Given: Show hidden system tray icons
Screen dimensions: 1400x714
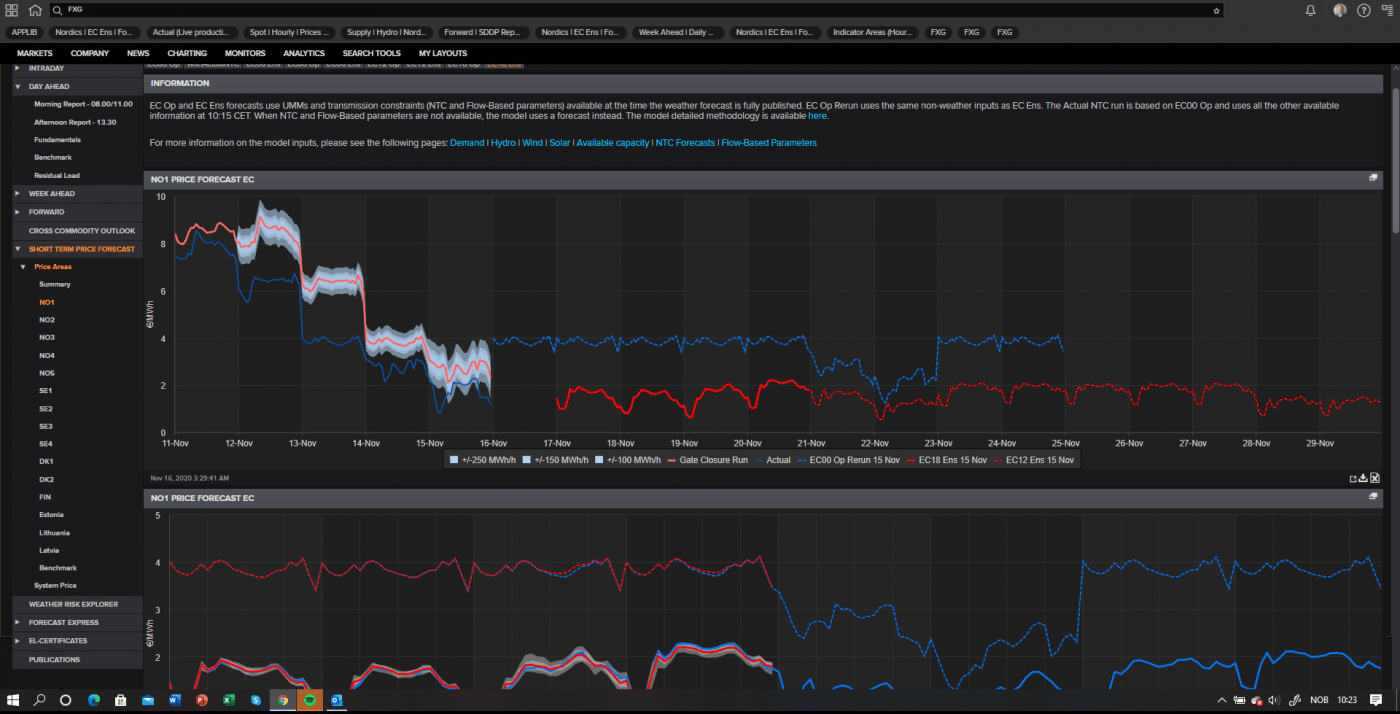Looking at the screenshot, I should (1224, 700).
